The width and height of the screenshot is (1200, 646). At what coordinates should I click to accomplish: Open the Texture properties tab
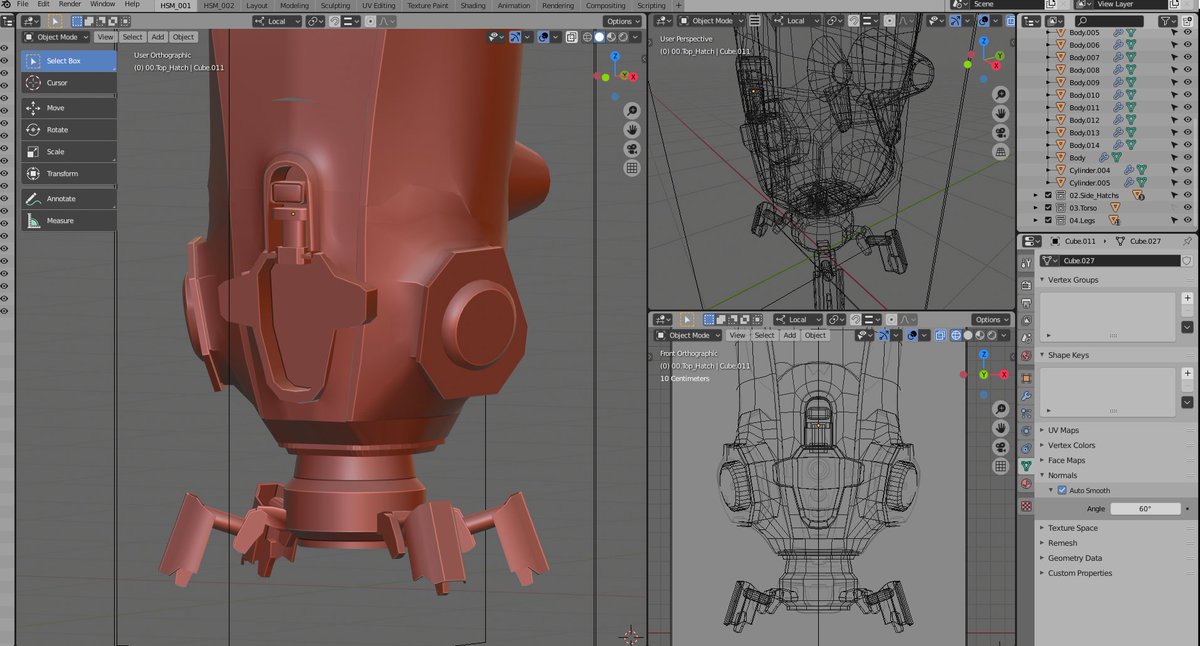tap(1026, 507)
